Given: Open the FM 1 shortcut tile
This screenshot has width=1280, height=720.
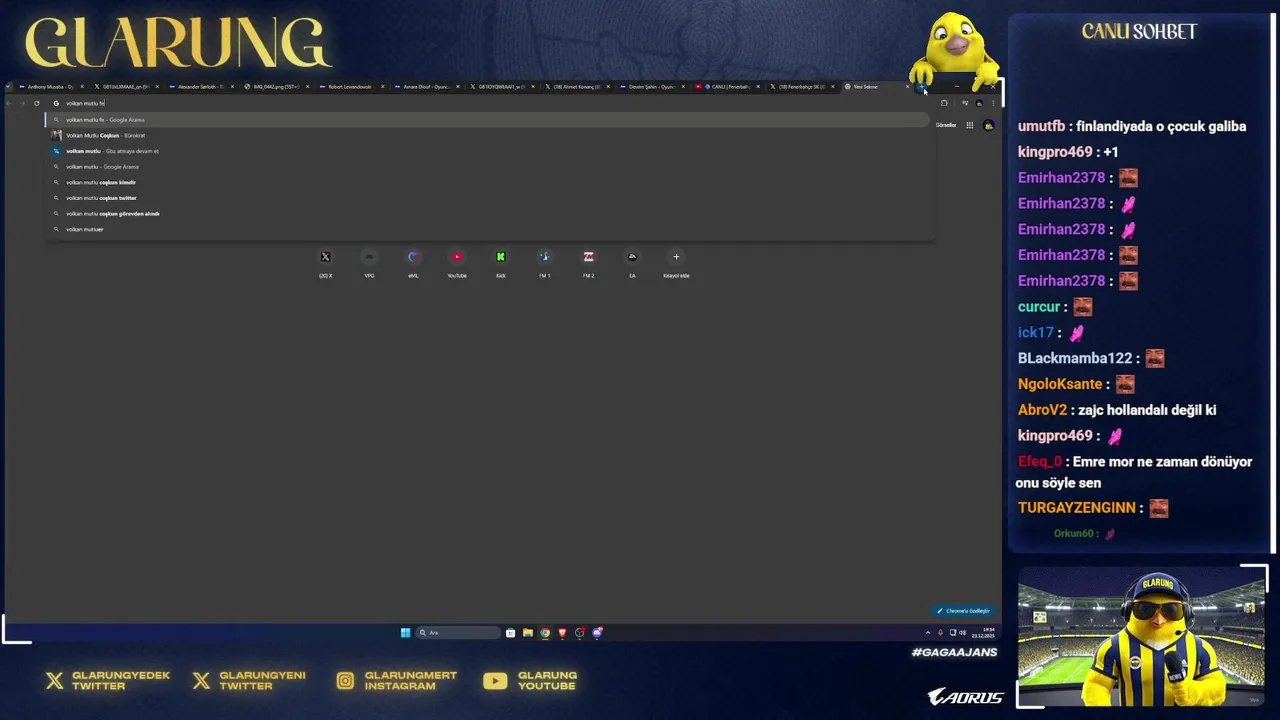Looking at the screenshot, I should (x=545, y=262).
